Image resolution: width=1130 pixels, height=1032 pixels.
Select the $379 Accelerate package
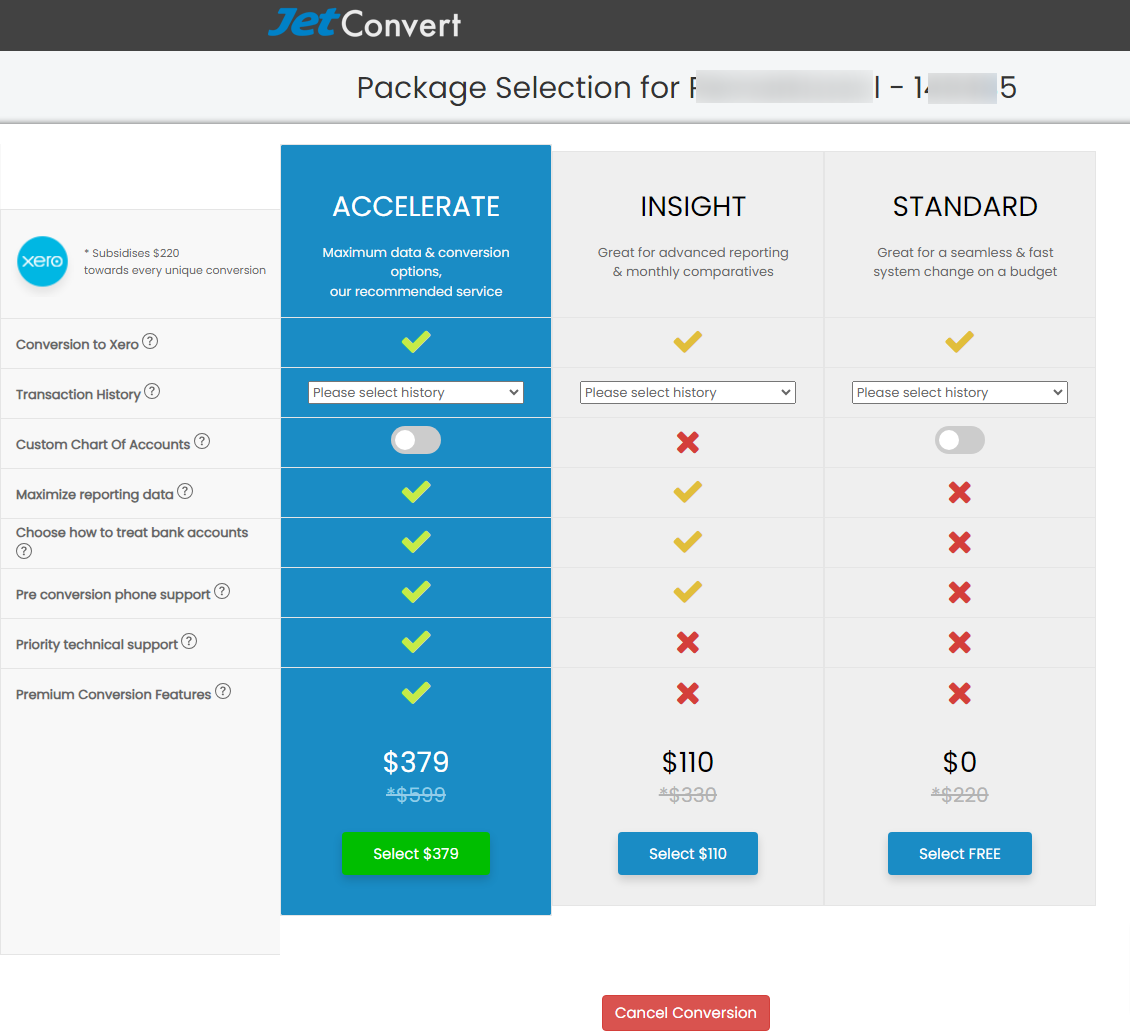(x=416, y=853)
